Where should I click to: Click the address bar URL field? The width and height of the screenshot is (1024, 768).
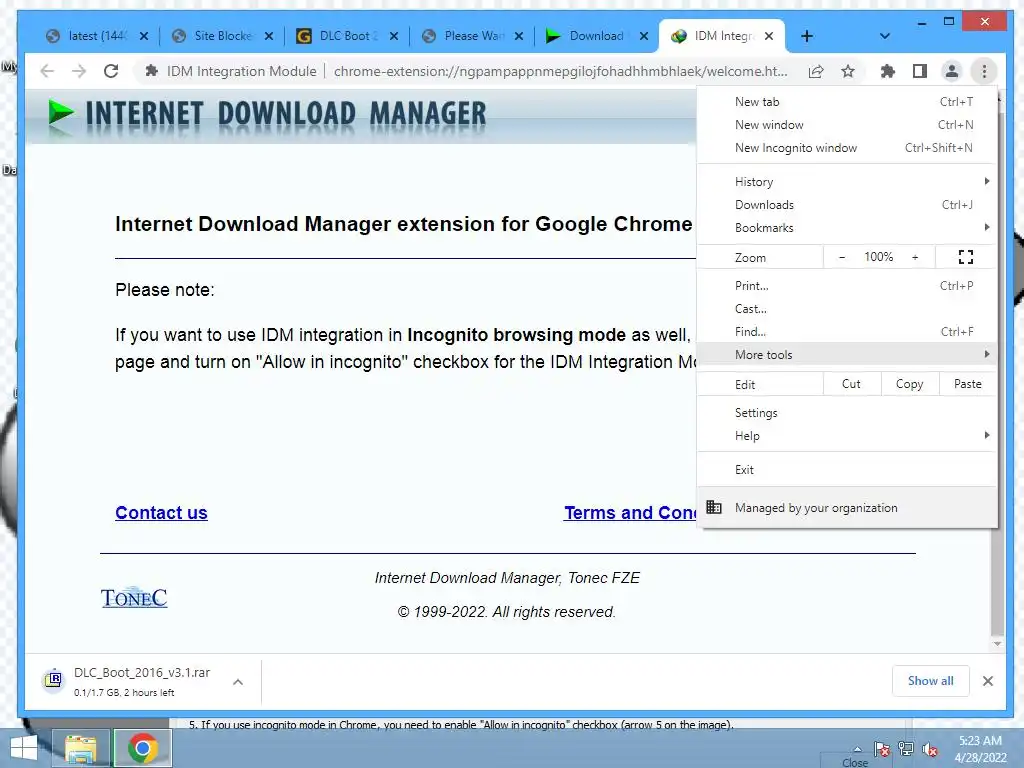(x=560, y=71)
